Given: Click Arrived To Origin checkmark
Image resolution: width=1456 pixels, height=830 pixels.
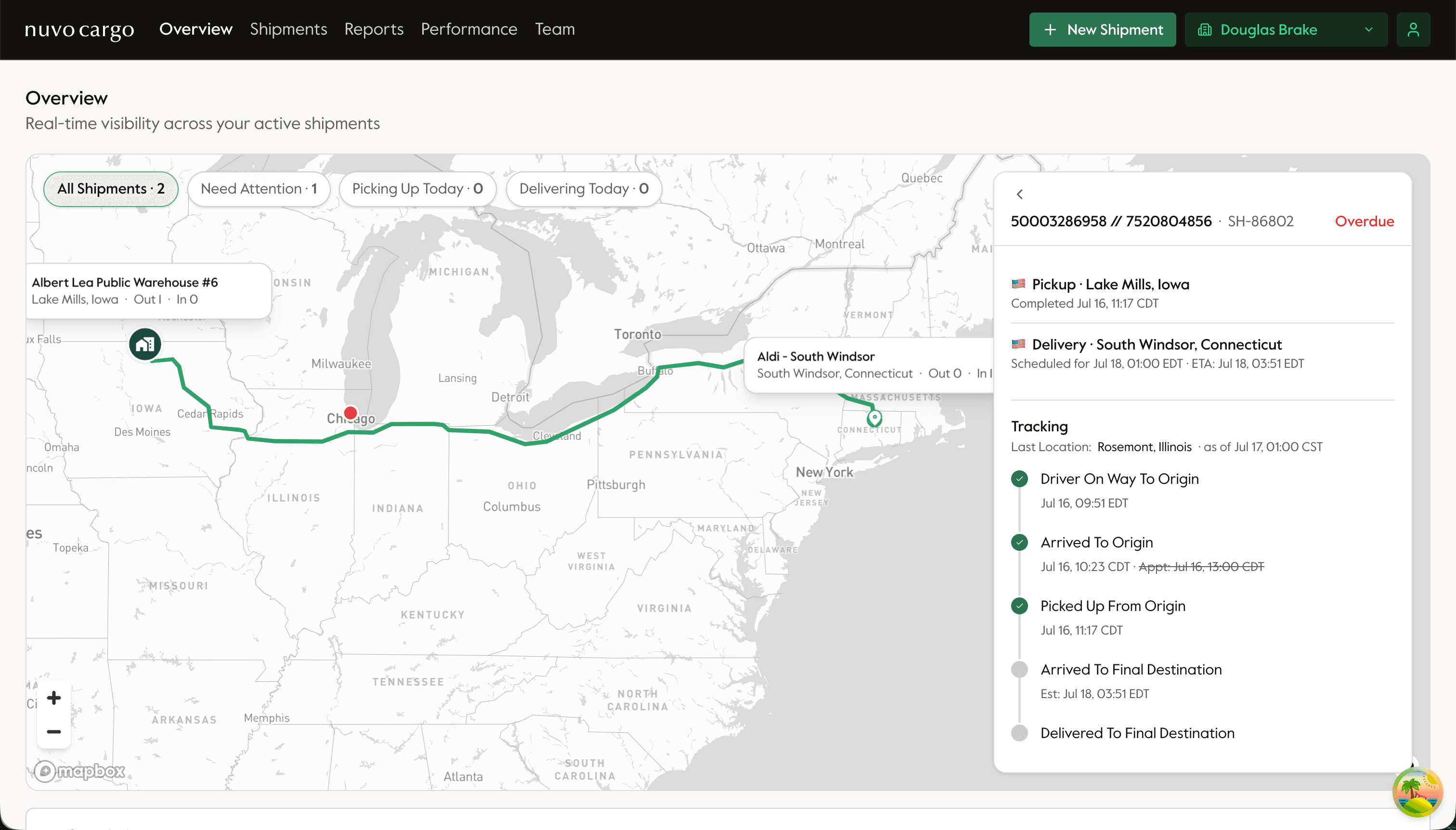Looking at the screenshot, I should tap(1019, 542).
